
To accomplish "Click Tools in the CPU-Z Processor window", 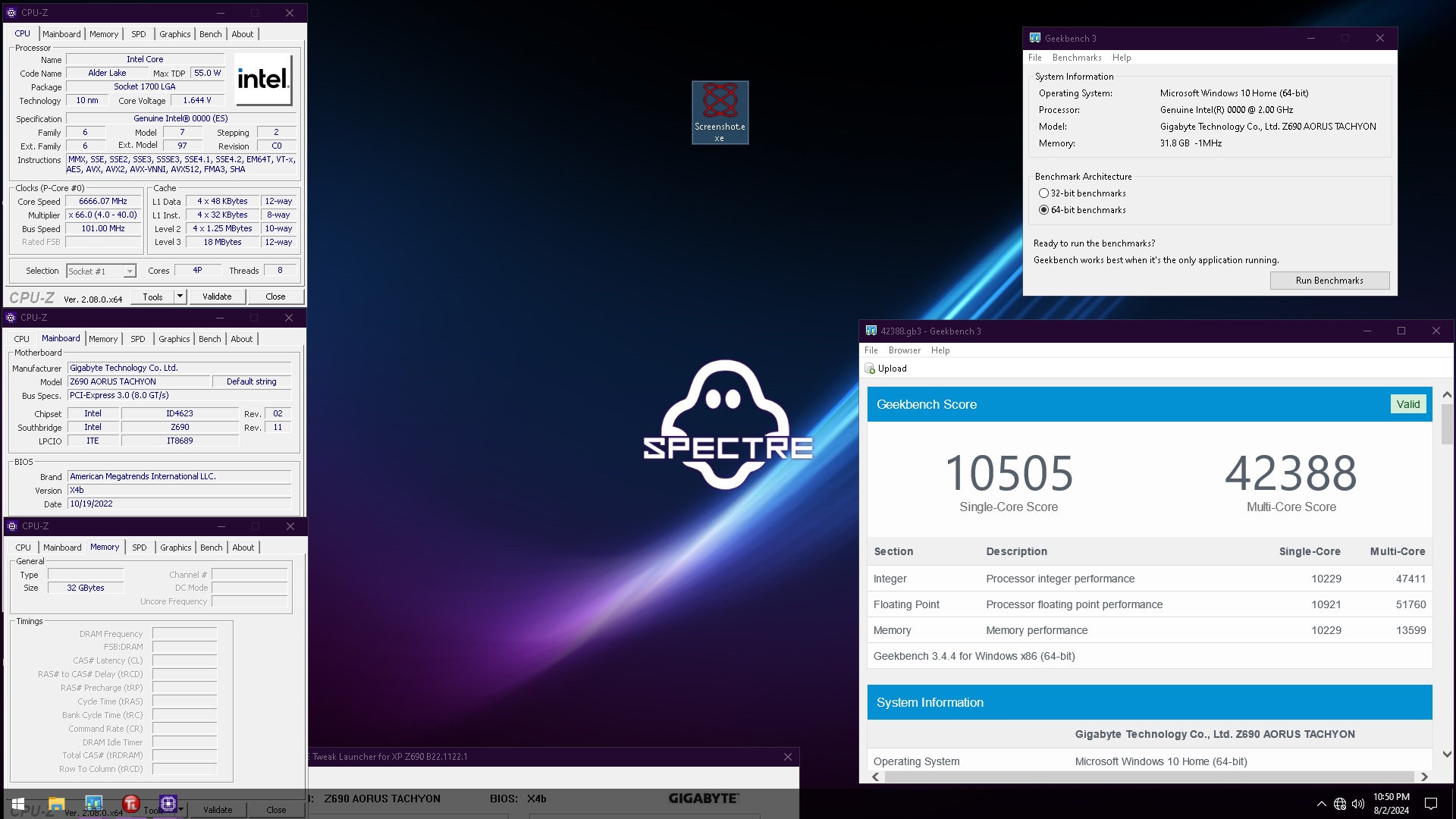I will [152, 297].
